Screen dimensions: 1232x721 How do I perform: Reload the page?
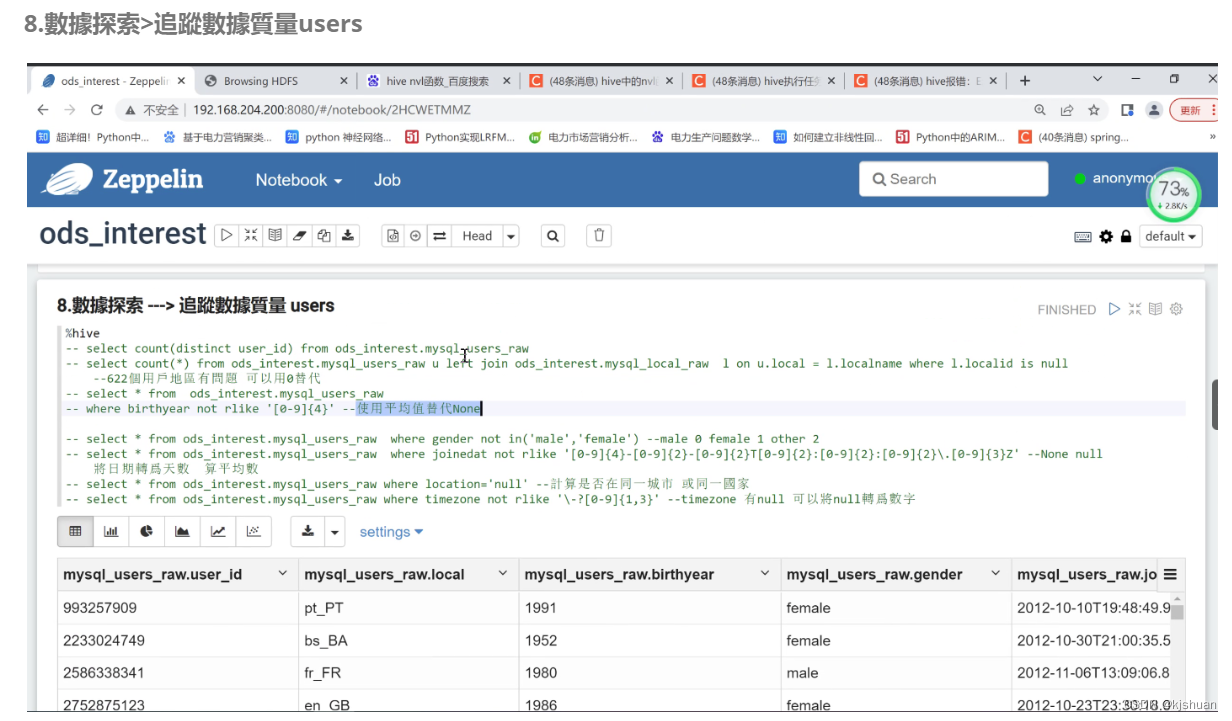pyautogui.click(x=96, y=110)
